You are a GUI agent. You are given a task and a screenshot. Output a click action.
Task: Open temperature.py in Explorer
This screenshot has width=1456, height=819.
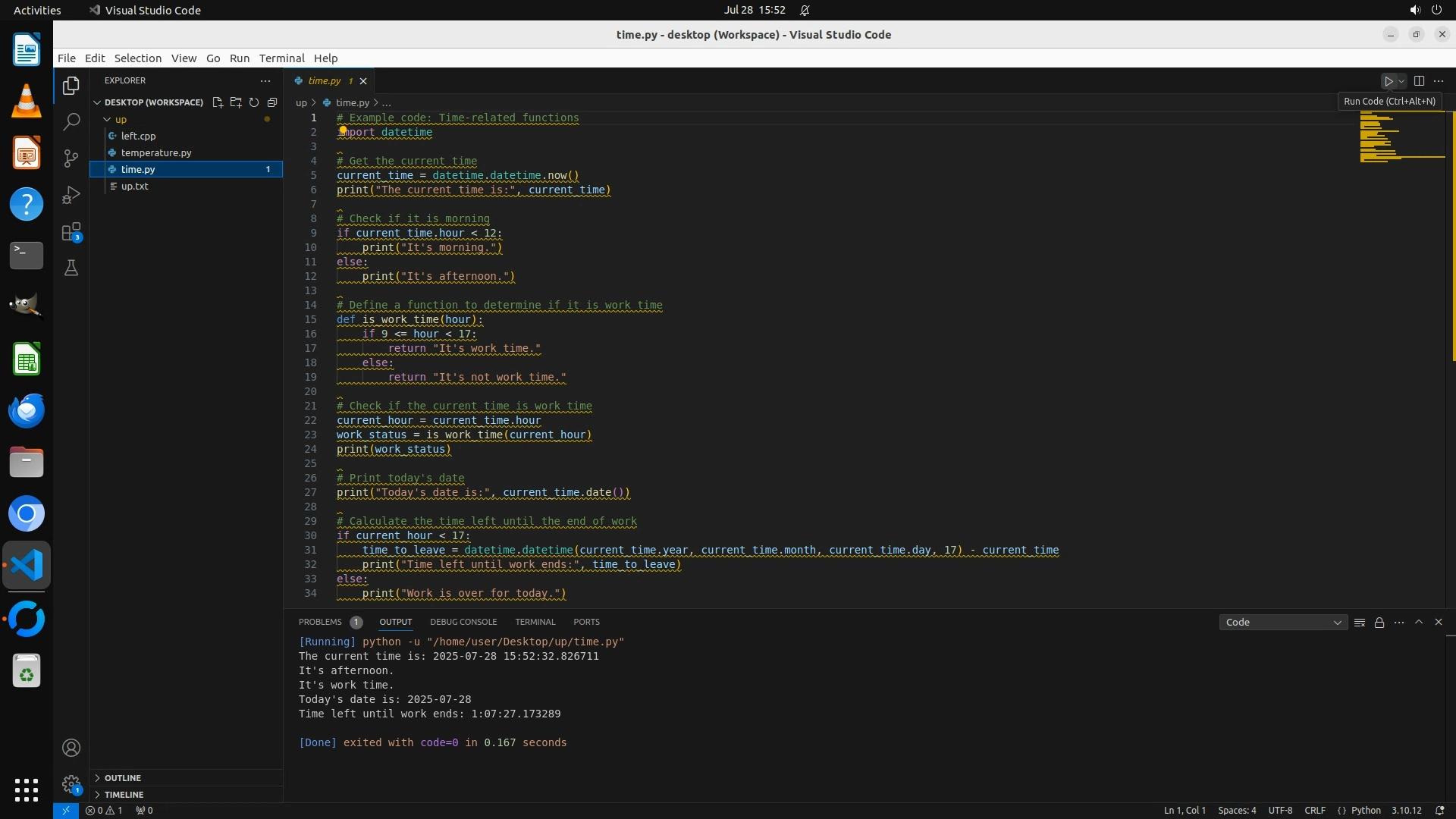click(156, 153)
